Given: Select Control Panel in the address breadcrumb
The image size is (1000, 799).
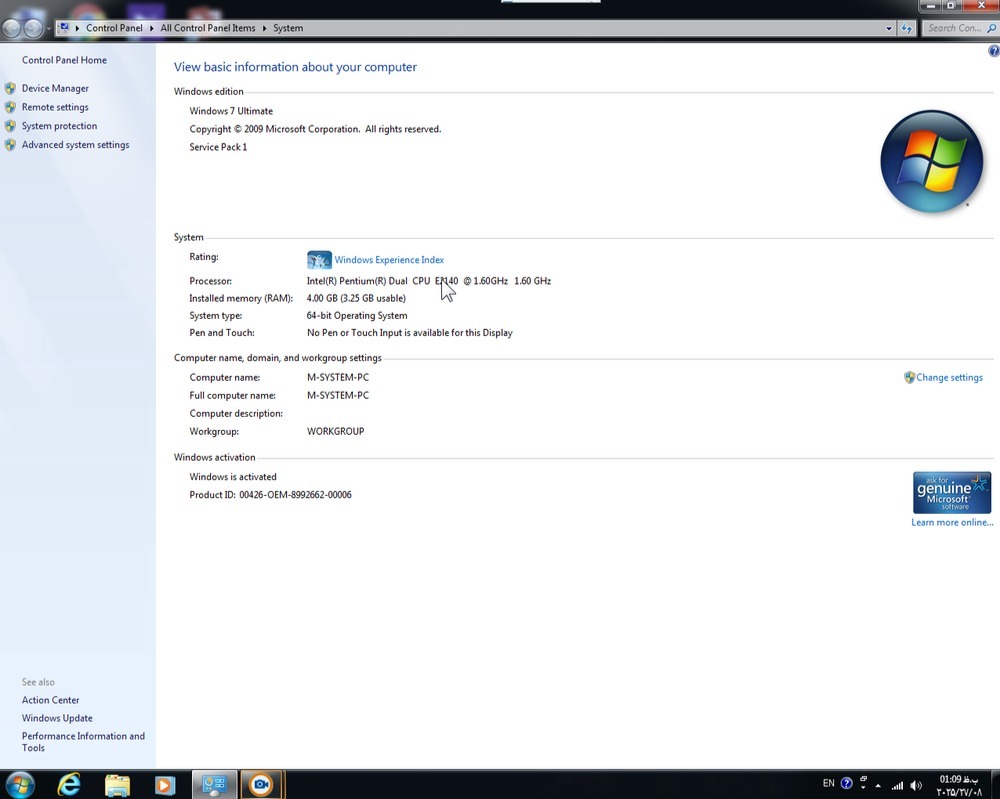Looking at the screenshot, I should (x=114, y=28).
